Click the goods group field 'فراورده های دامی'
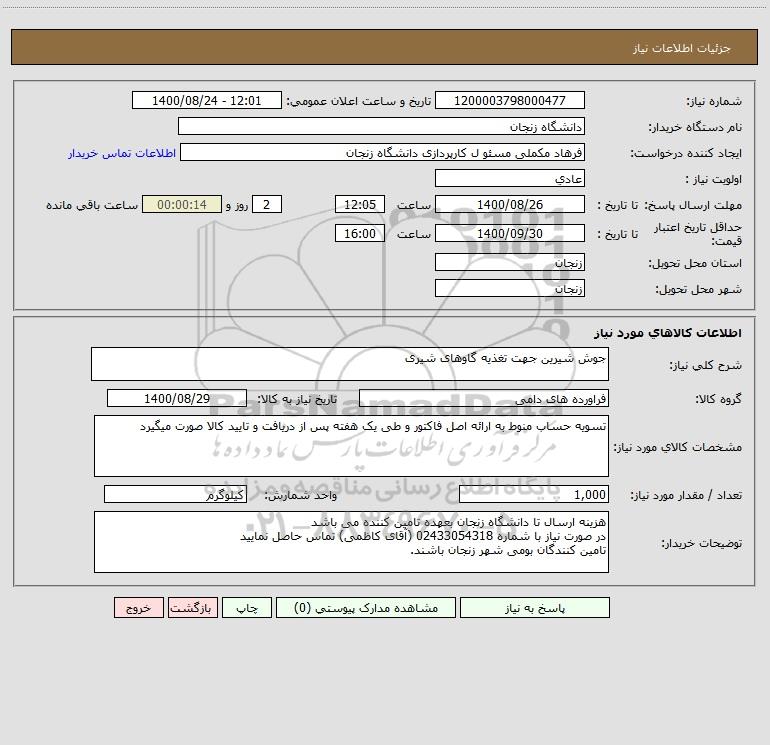Viewport: 770px width, 745px height. (x=484, y=398)
